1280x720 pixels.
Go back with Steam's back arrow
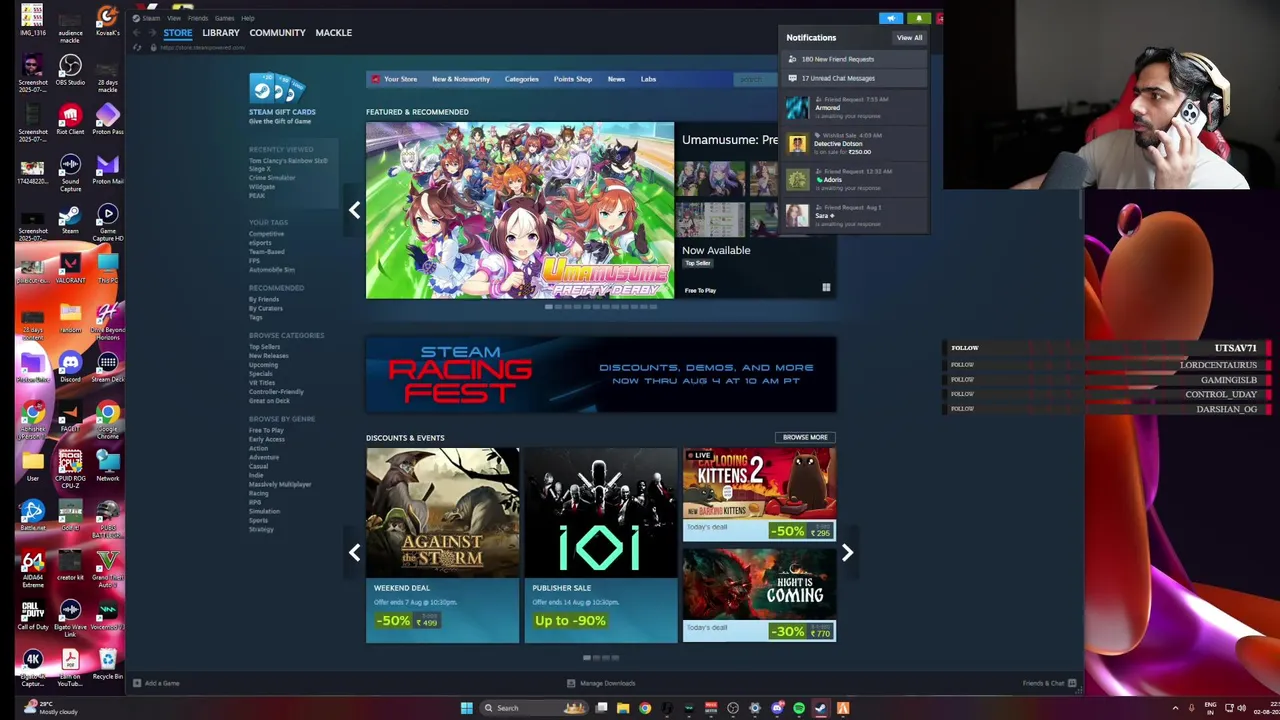[x=136, y=33]
